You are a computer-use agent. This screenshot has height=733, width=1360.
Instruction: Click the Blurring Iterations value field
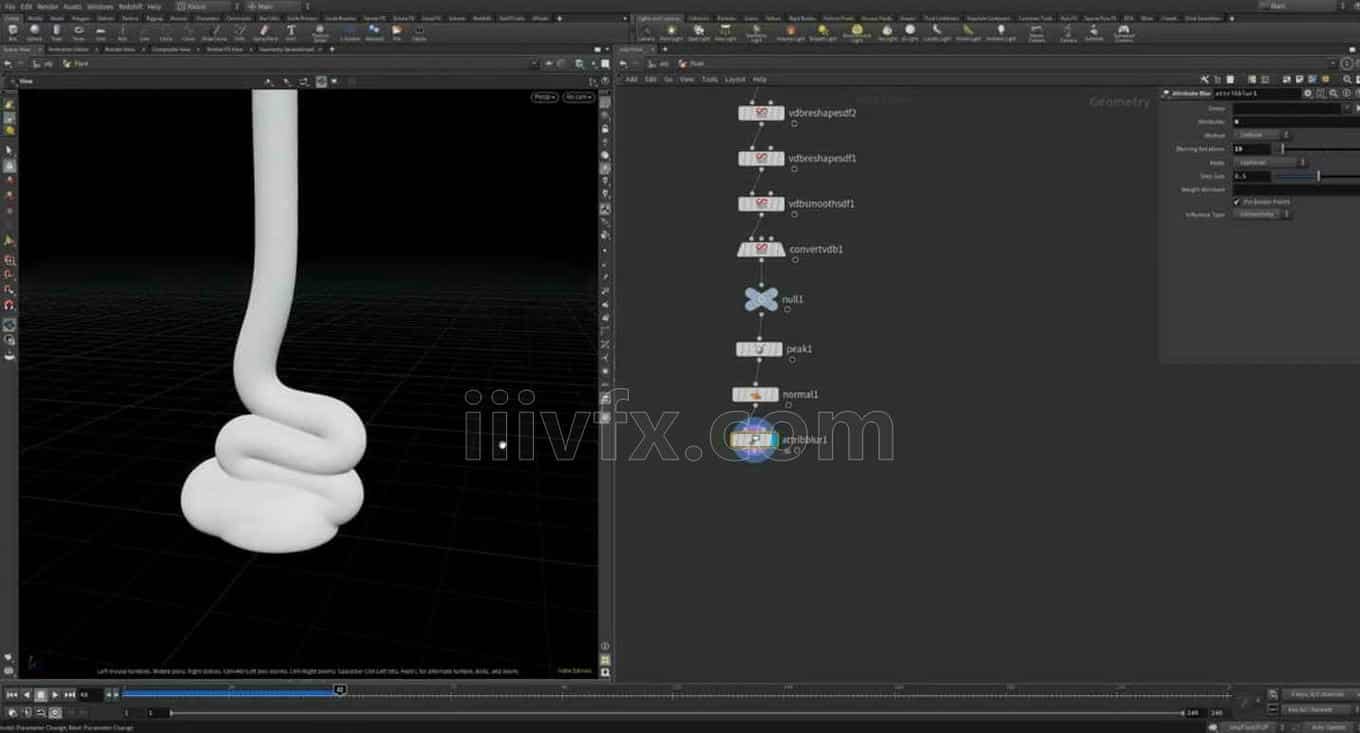coord(1252,149)
